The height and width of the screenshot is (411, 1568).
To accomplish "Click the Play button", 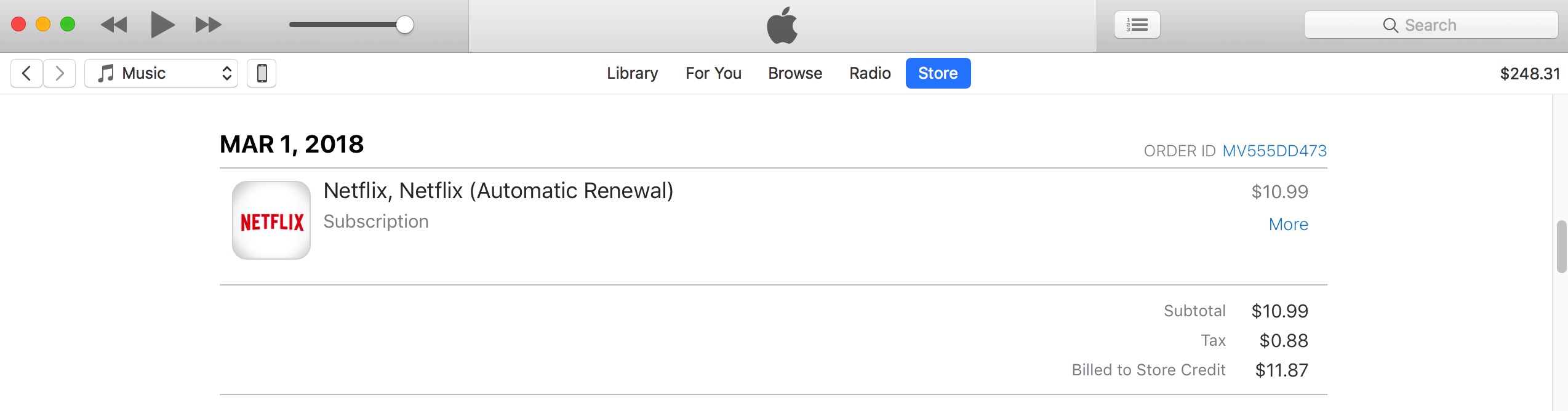I will click(x=162, y=25).
